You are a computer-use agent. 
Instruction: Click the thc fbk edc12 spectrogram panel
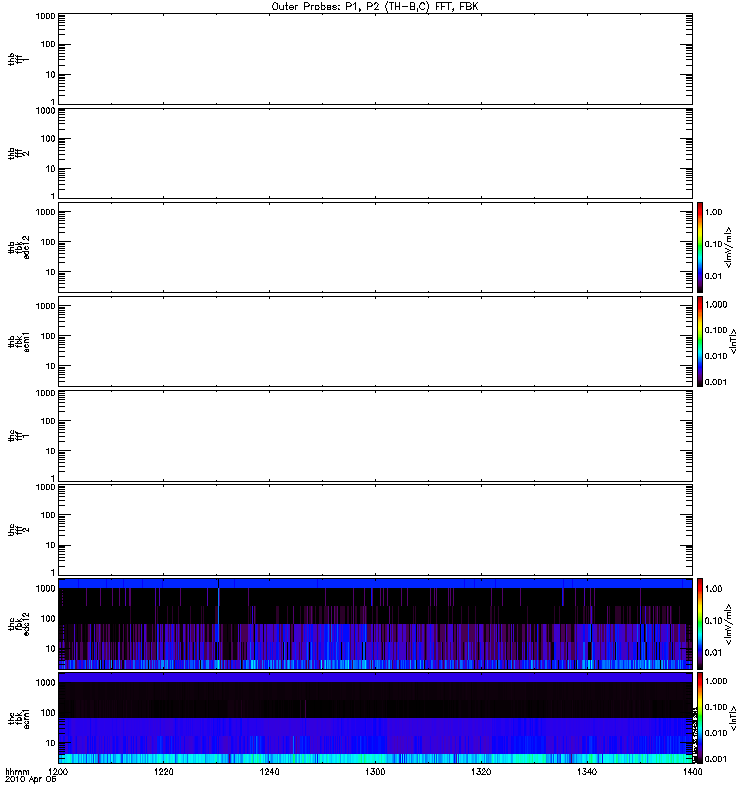point(375,623)
